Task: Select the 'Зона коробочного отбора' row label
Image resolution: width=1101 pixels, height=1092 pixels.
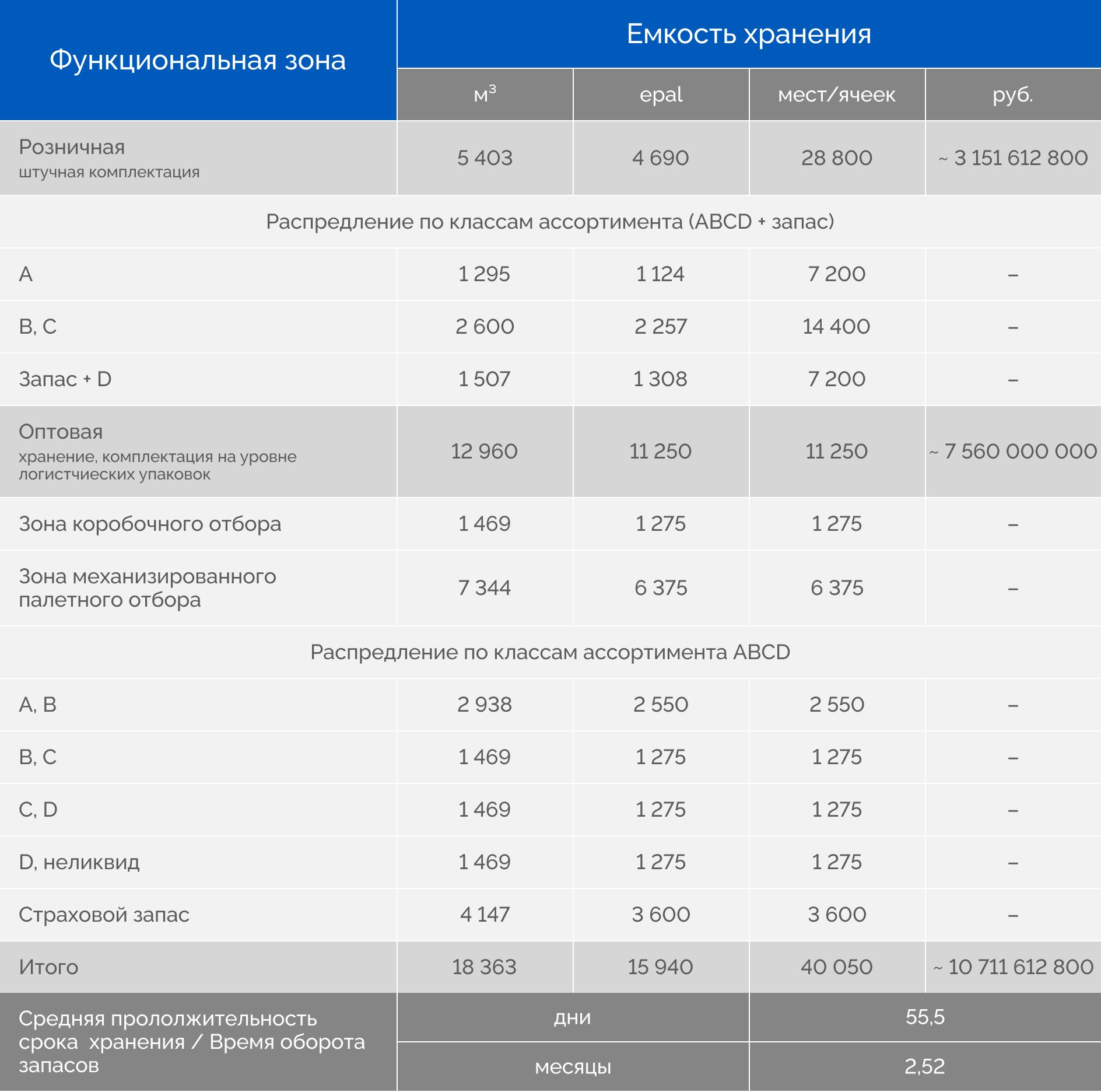Action: pyautogui.click(x=150, y=524)
